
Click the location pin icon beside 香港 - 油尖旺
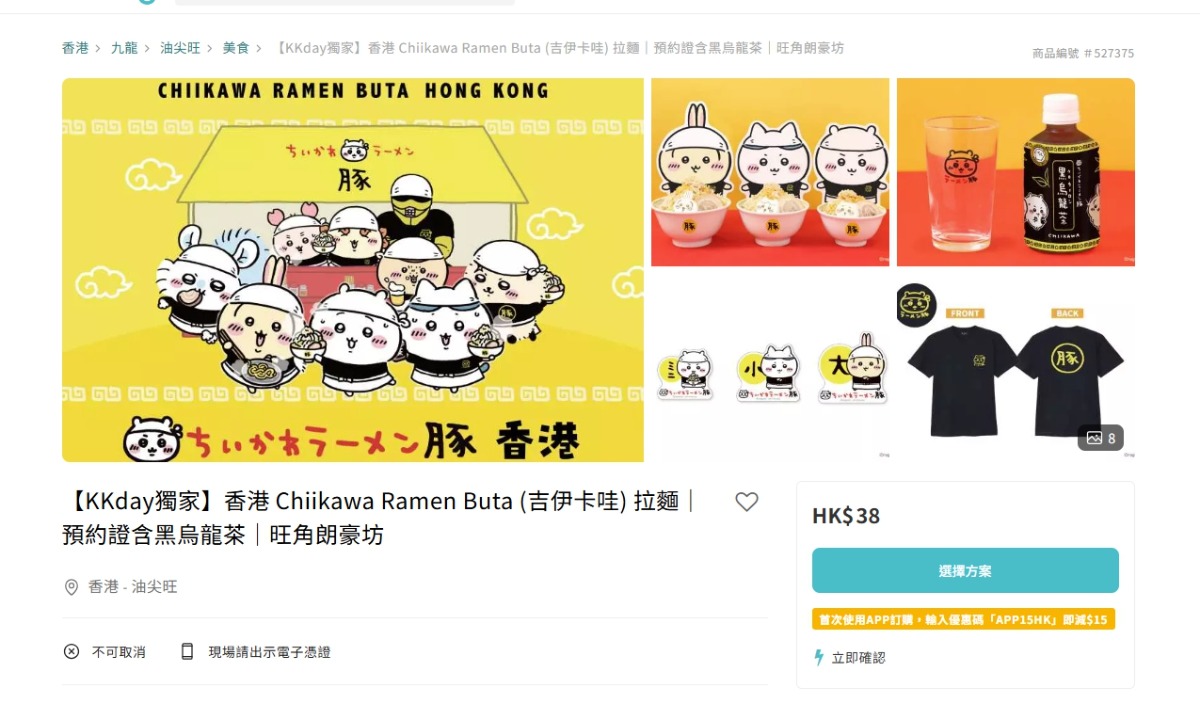[71, 587]
